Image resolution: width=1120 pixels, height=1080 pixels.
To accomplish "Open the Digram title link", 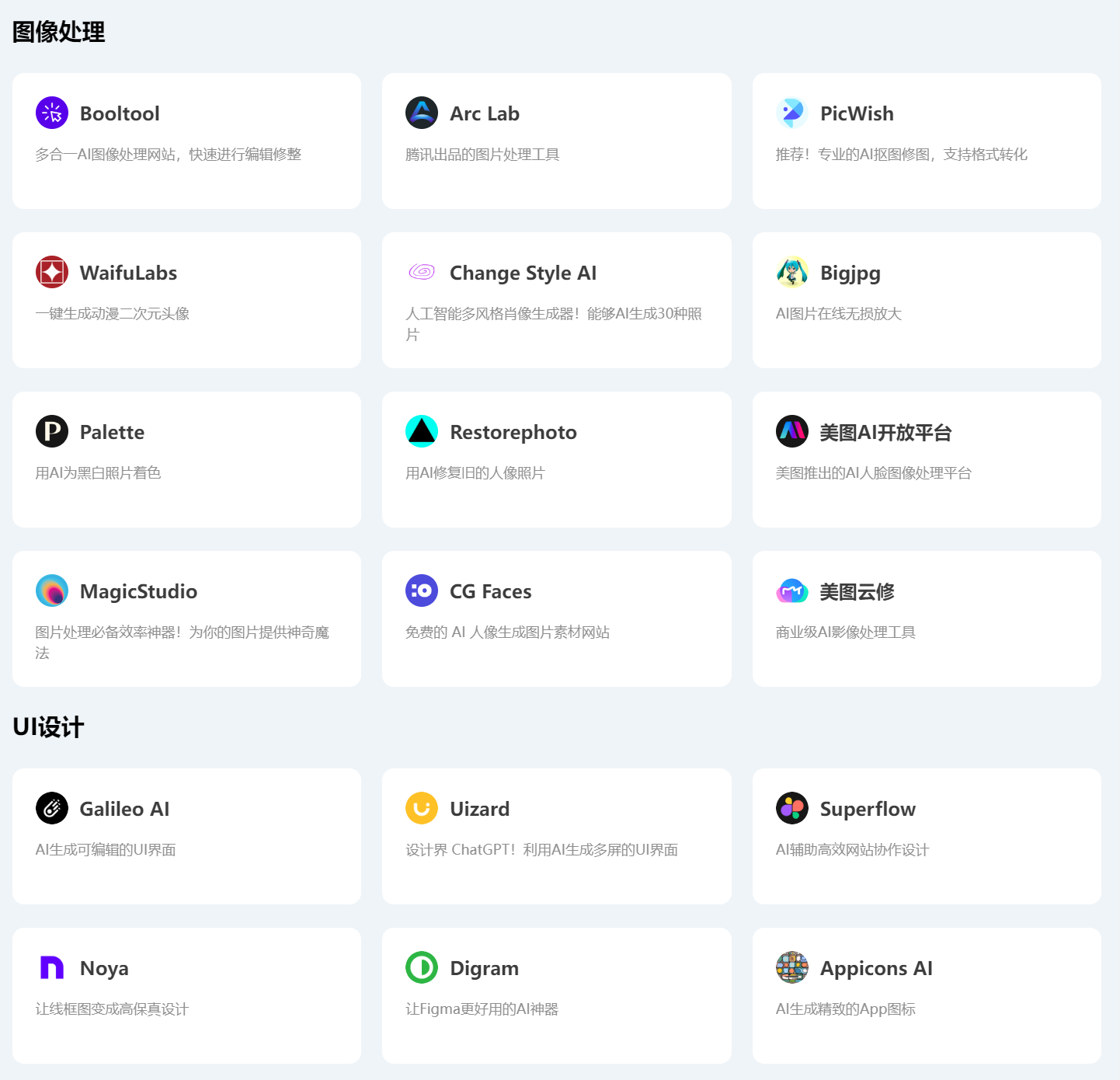I will [x=485, y=968].
